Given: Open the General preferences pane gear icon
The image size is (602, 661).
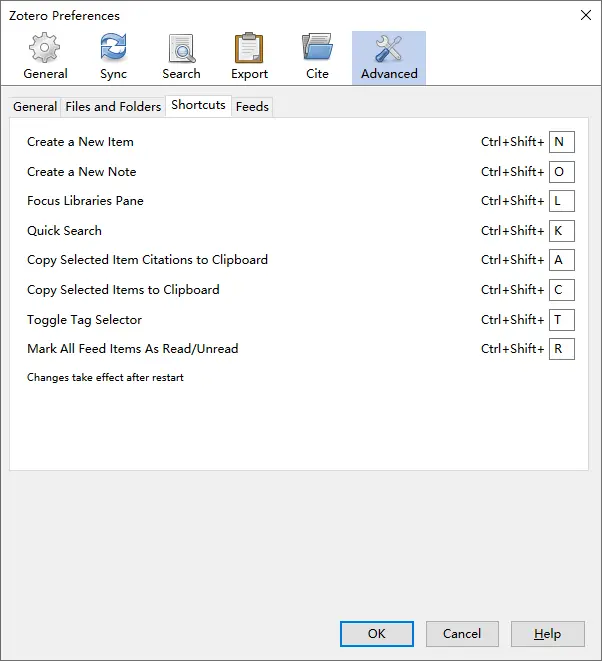Looking at the screenshot, I should point(45,48).
